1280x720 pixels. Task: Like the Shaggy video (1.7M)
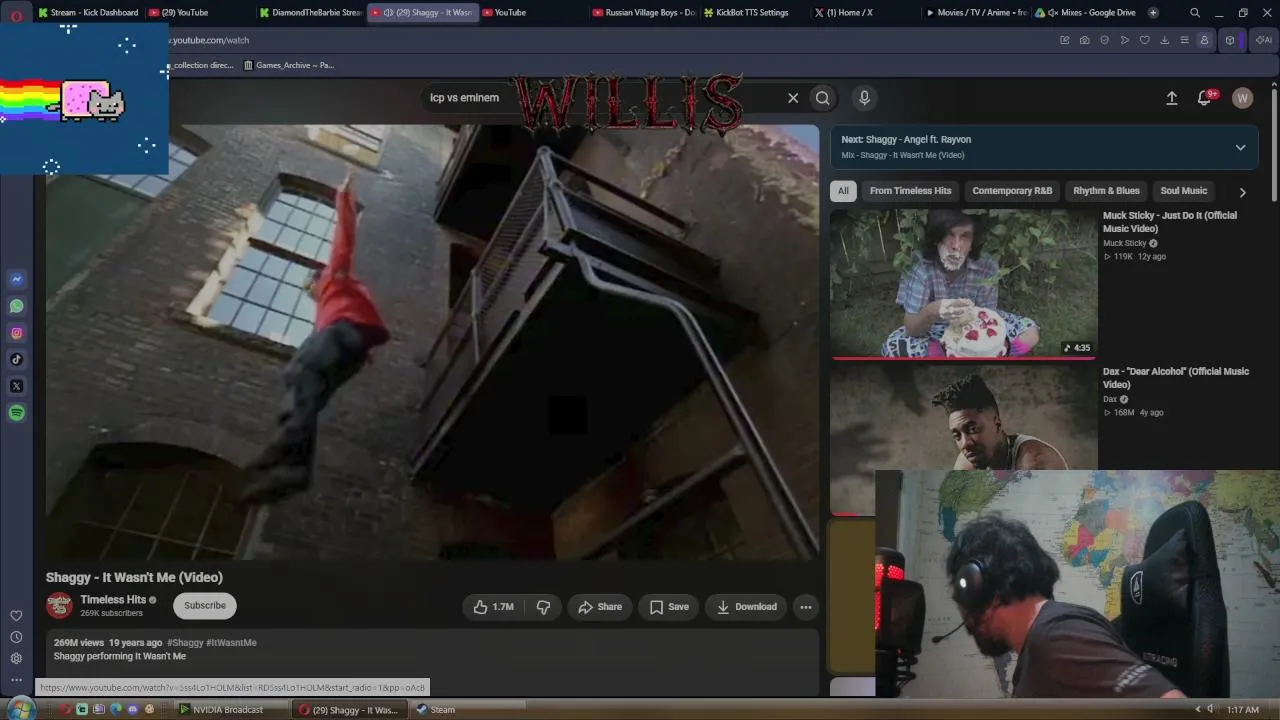494,607
